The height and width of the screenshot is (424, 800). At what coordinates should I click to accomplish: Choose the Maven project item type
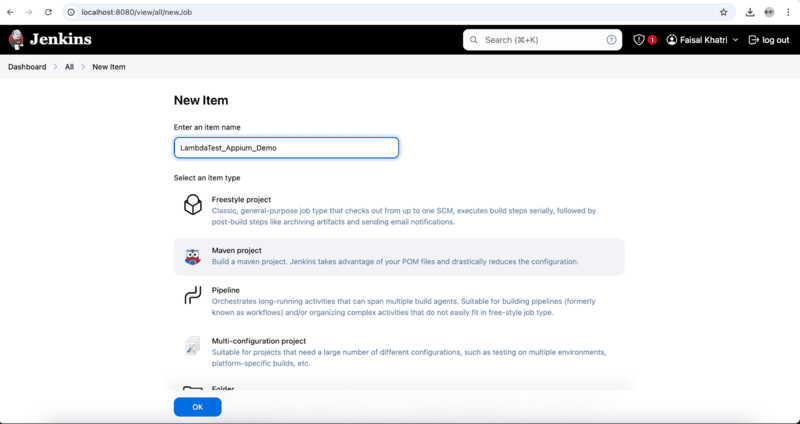pyautogui.click(x=399, y=257)
